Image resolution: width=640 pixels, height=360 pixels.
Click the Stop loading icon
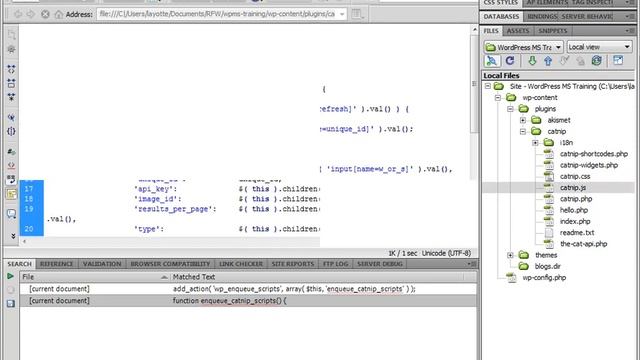tap(45, 14)
